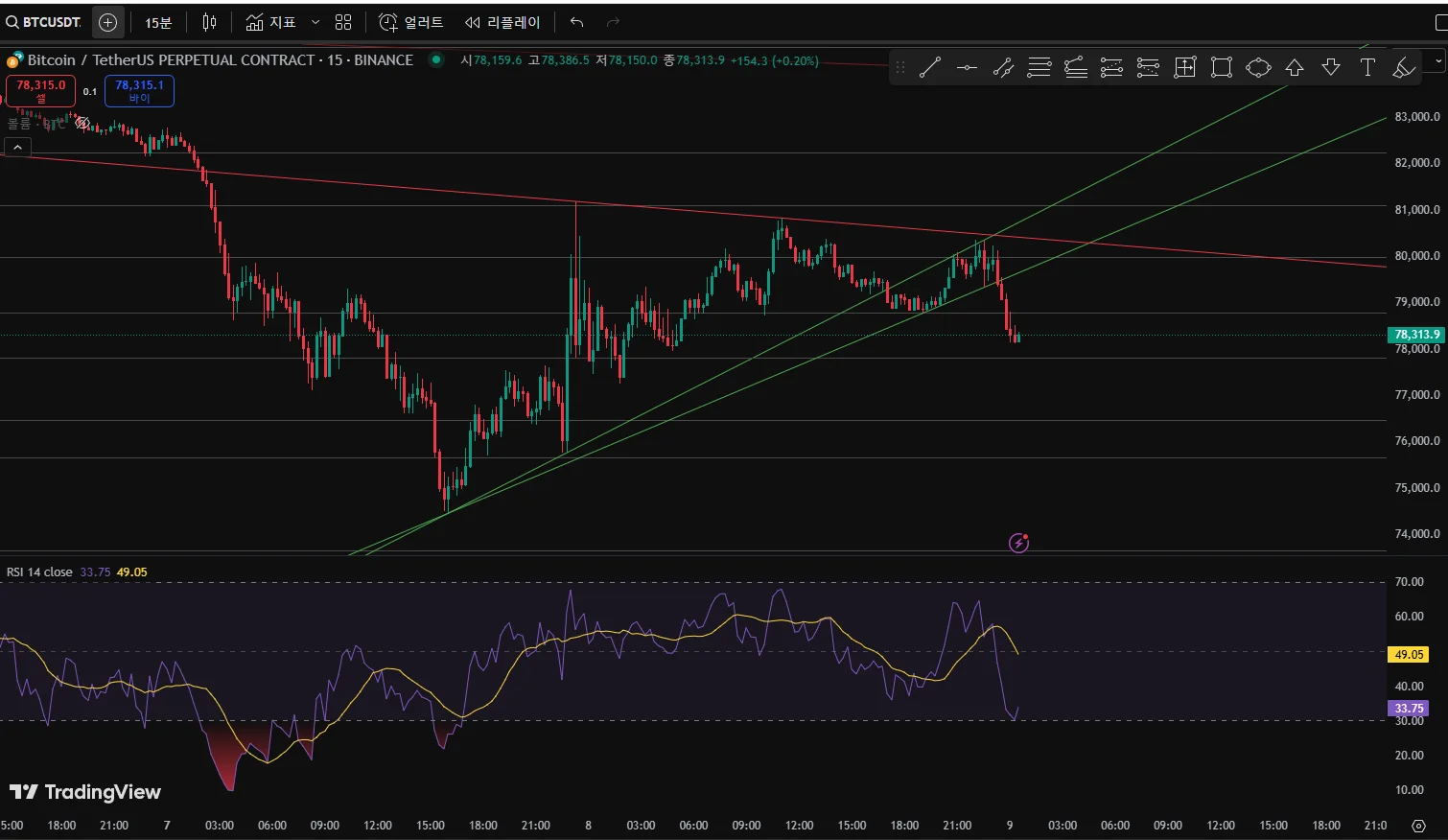
Task: Select the highlighter brush tool
Action: 1403,67
